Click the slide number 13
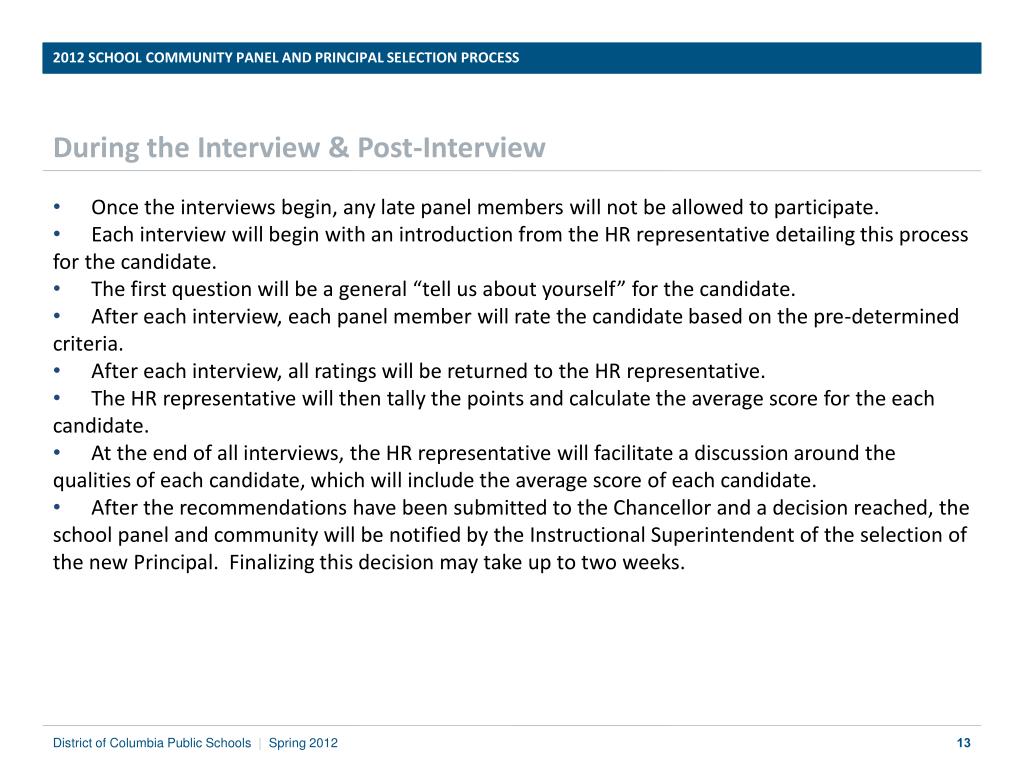1024x768 pixels. pyautogui.click(x=964, y=743)
